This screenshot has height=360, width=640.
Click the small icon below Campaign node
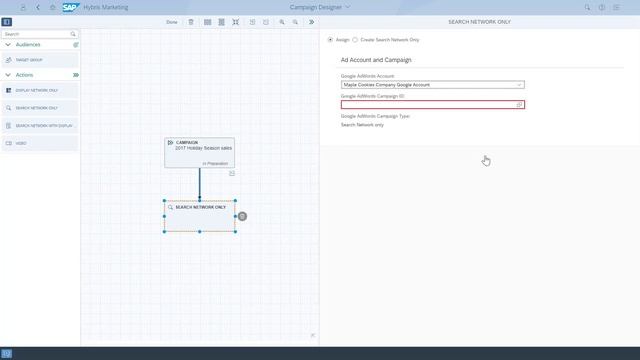coord(232,173)
